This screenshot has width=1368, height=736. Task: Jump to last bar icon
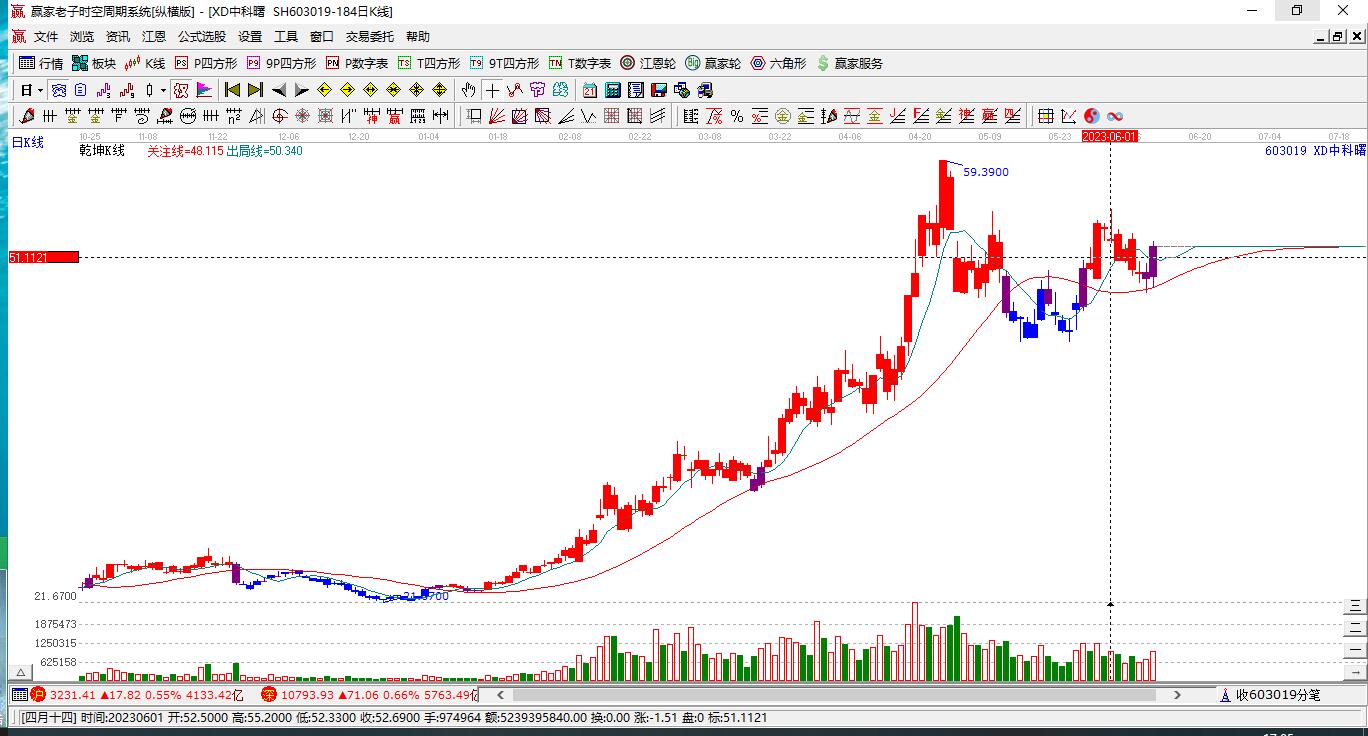point(255,90)
